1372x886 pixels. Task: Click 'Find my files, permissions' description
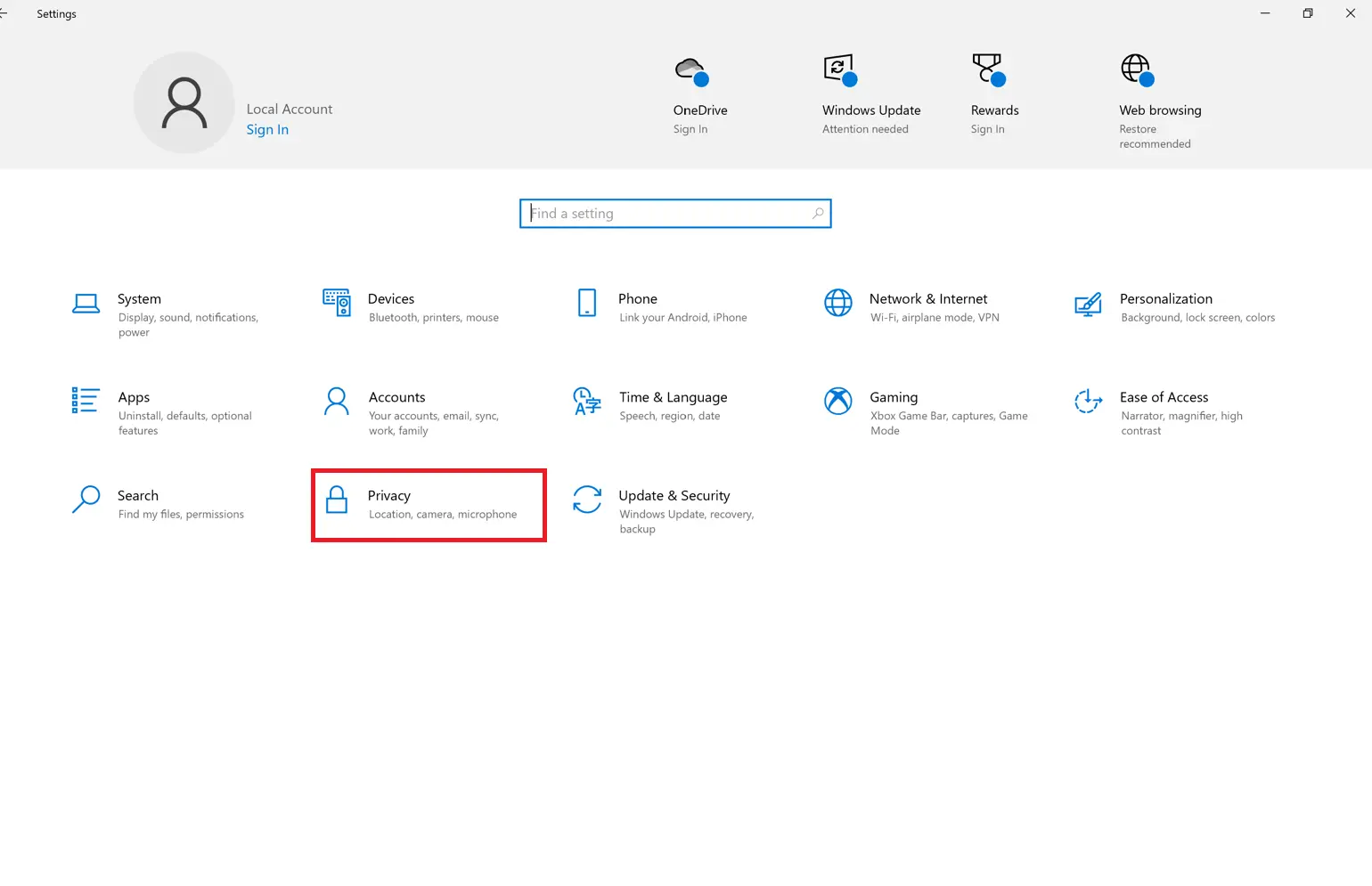tap(181, 515)
